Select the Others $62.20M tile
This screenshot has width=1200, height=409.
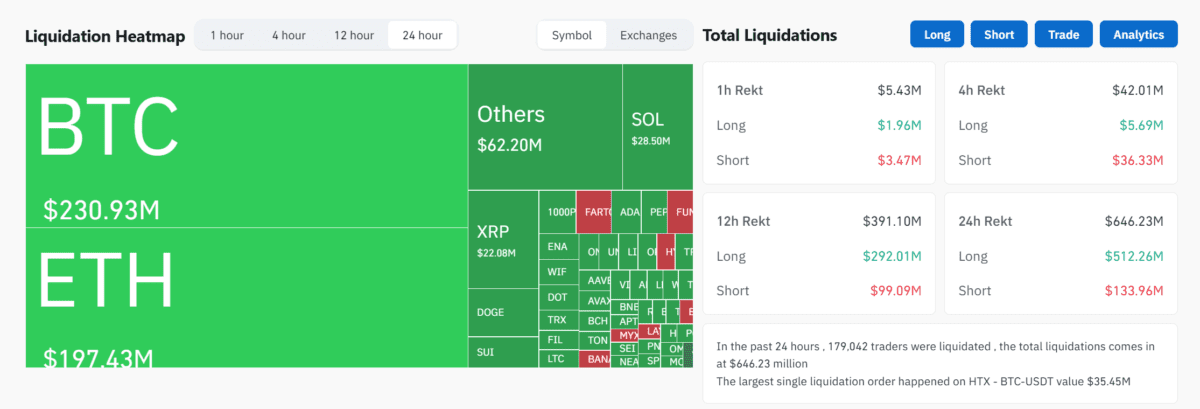[544, 127]
